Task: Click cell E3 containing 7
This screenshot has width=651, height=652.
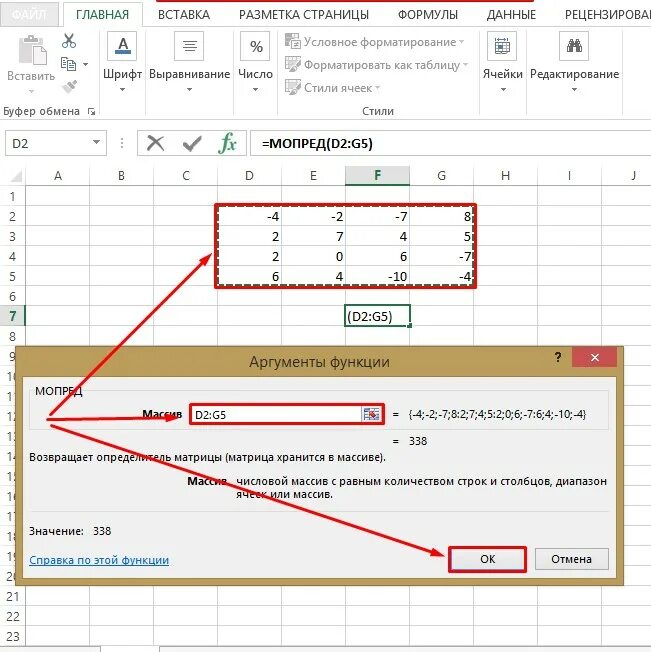Action: pyautogui.click(x=313, y=237)
